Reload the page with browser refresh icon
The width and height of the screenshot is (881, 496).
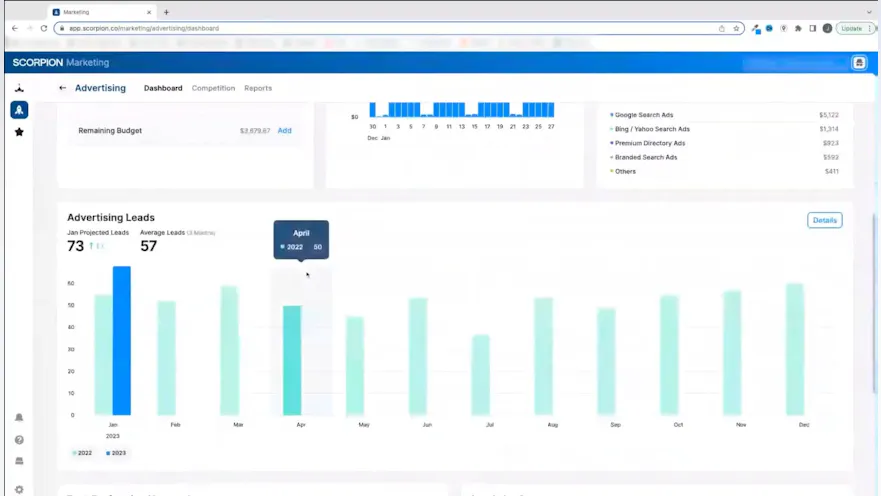click(x=44, y=28)
